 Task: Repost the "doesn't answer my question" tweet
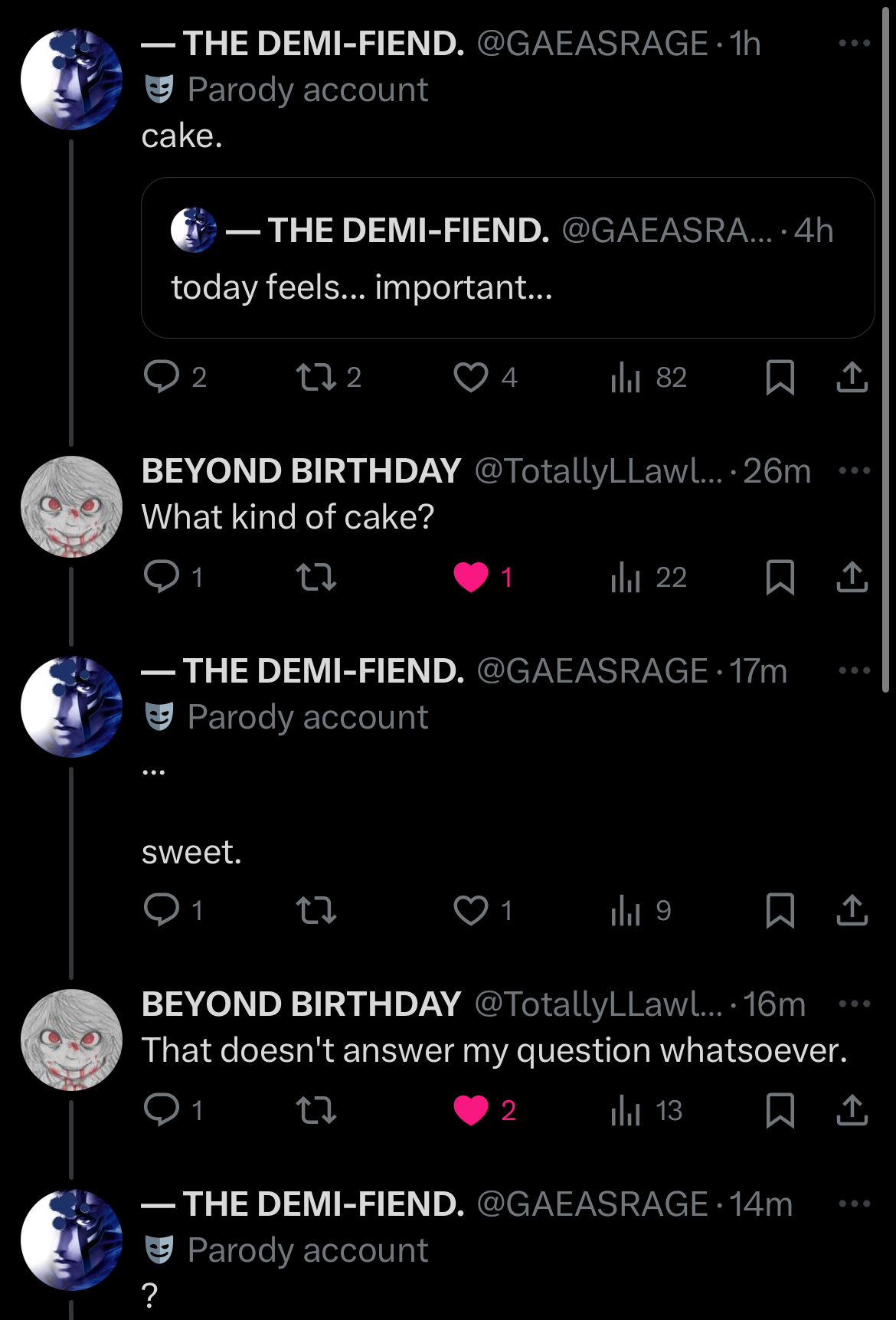point(316,1111)
